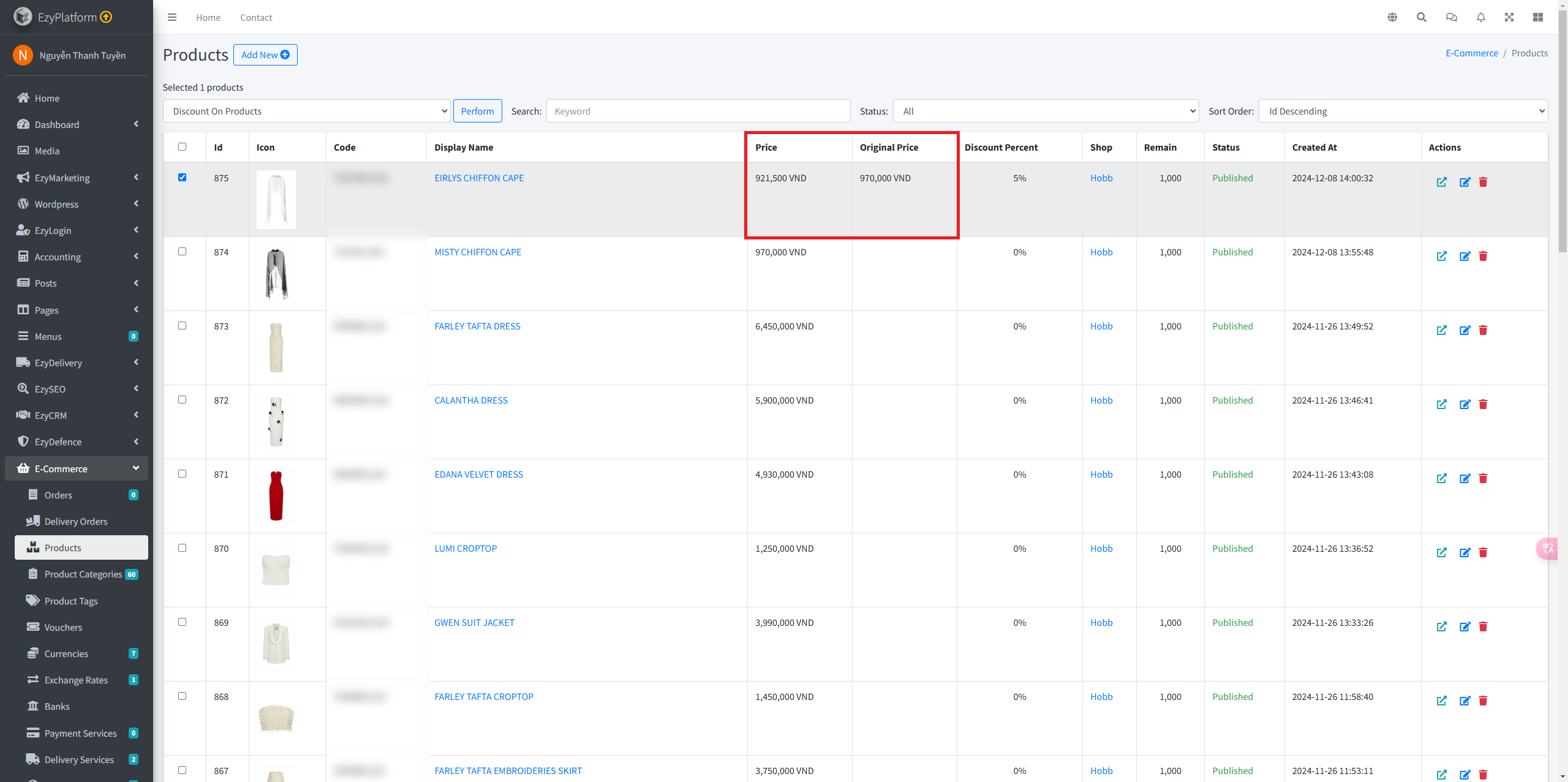Image resolution: width=1568 pixels, height=782 pixels.
Task: Toggle the select-all products checkbox
Action: click(x=182, y=146)
